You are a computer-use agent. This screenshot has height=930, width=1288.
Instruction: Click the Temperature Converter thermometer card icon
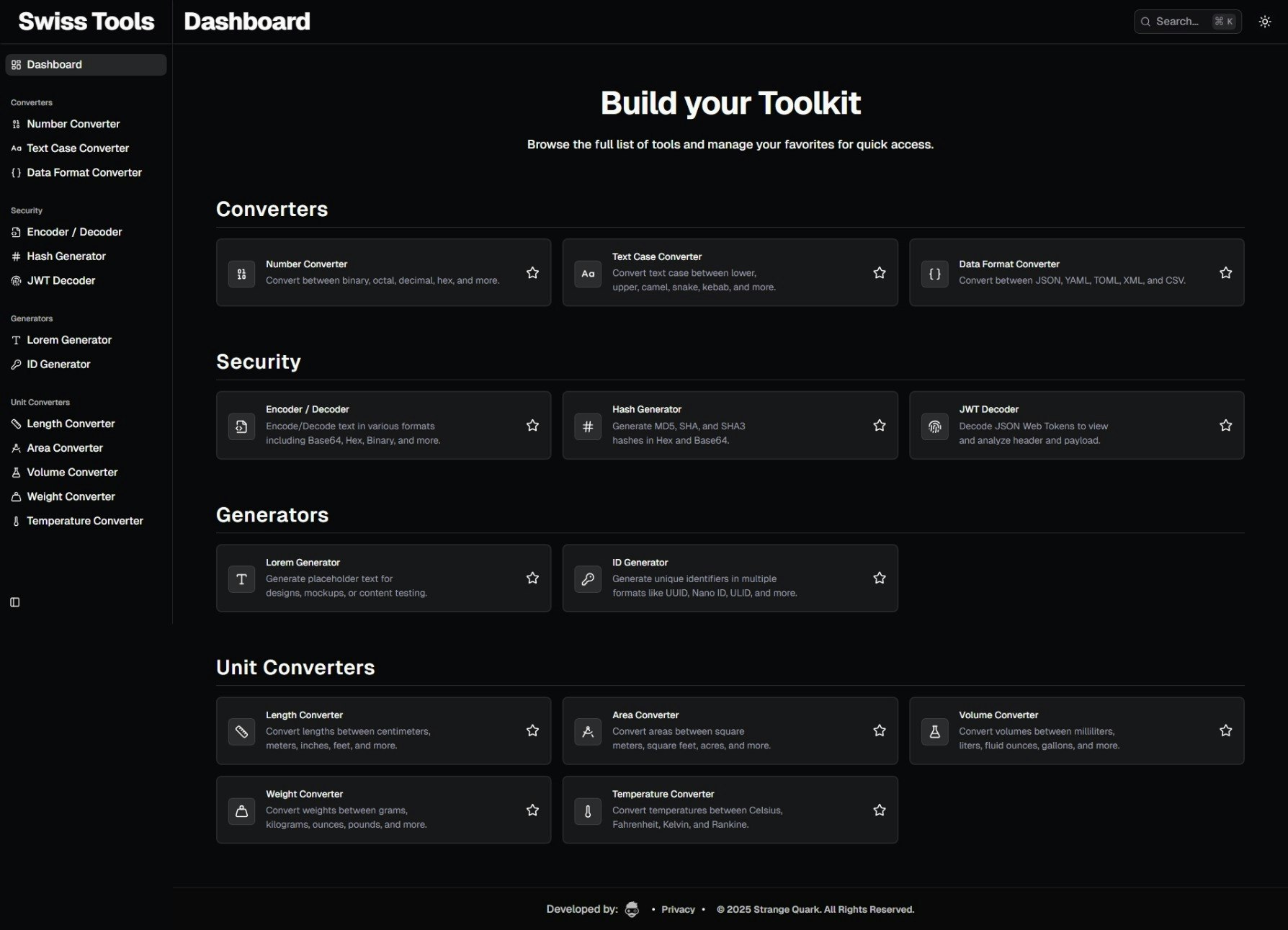pyautogui.click(x=588, y=811)
